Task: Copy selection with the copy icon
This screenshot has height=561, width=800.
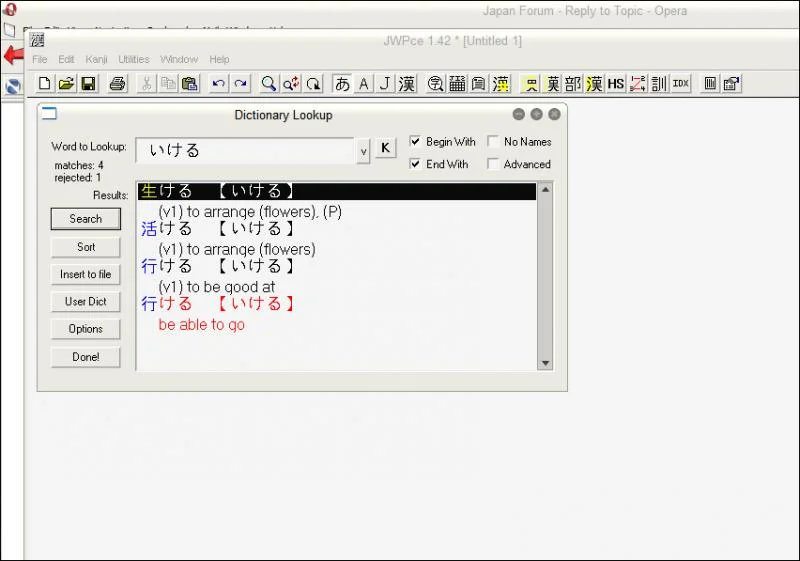Action: 168,83
